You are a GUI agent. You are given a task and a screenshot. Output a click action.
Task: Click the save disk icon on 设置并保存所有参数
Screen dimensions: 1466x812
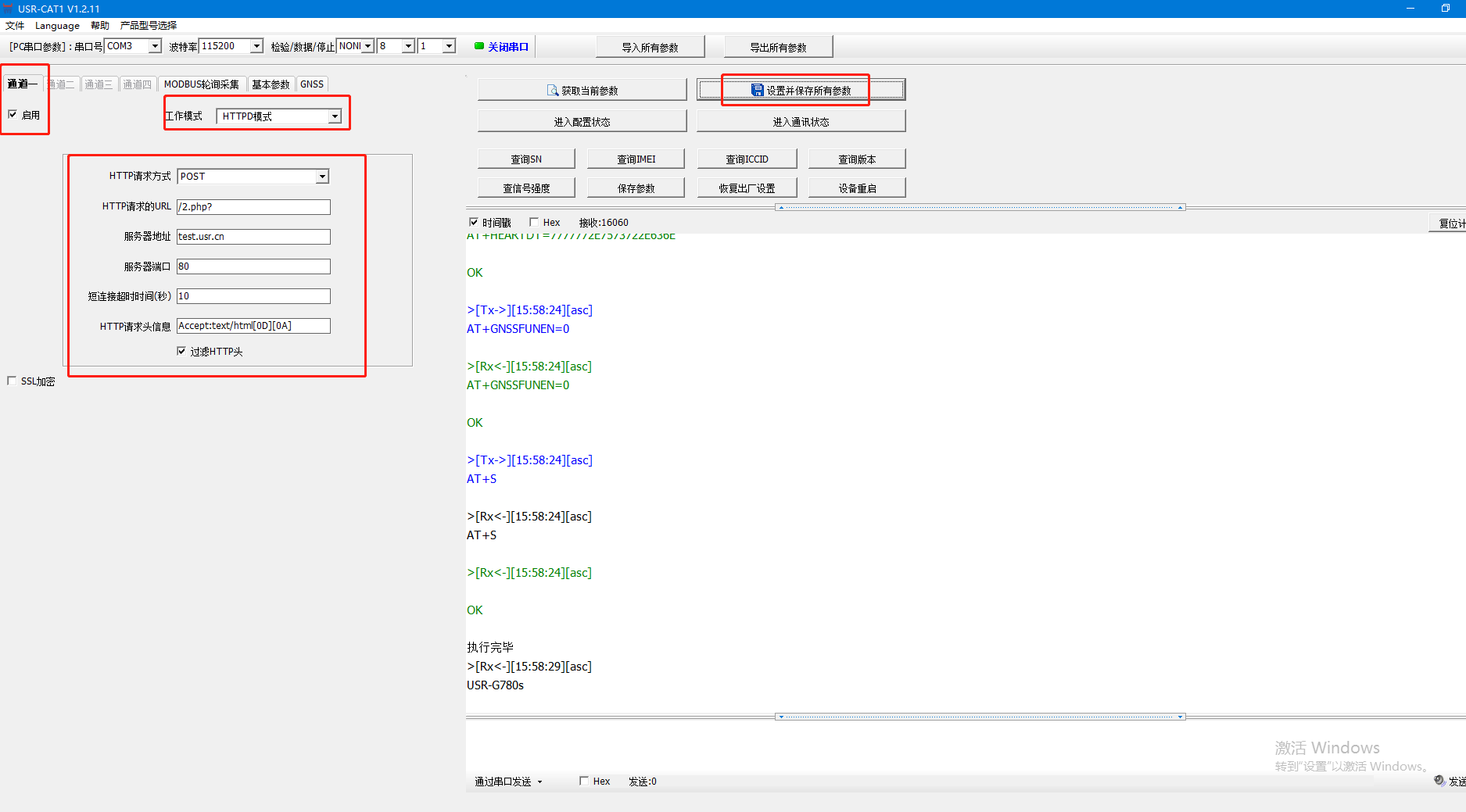pos(757,91)
